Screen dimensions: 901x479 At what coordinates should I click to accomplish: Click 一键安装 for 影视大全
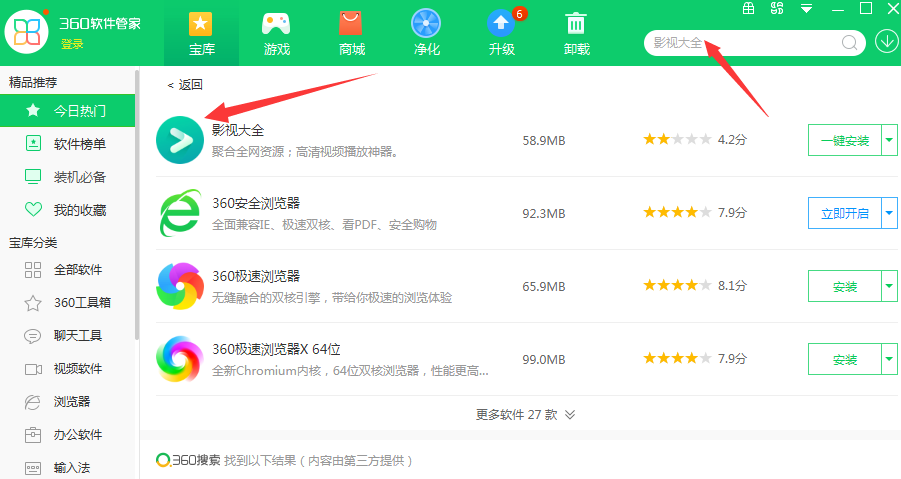[845, 140]
